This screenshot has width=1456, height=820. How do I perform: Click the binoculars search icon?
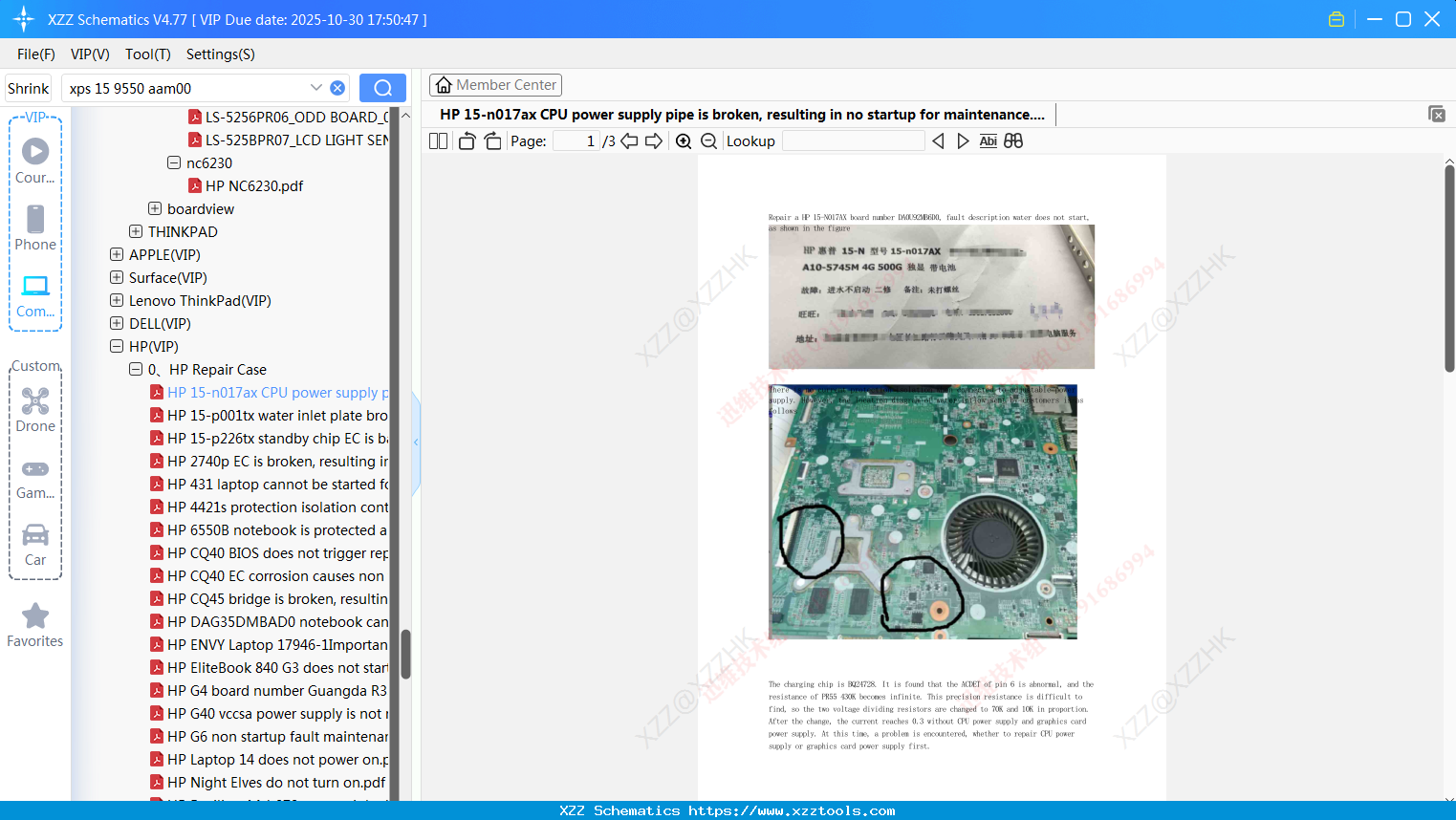click(1013, 140)
